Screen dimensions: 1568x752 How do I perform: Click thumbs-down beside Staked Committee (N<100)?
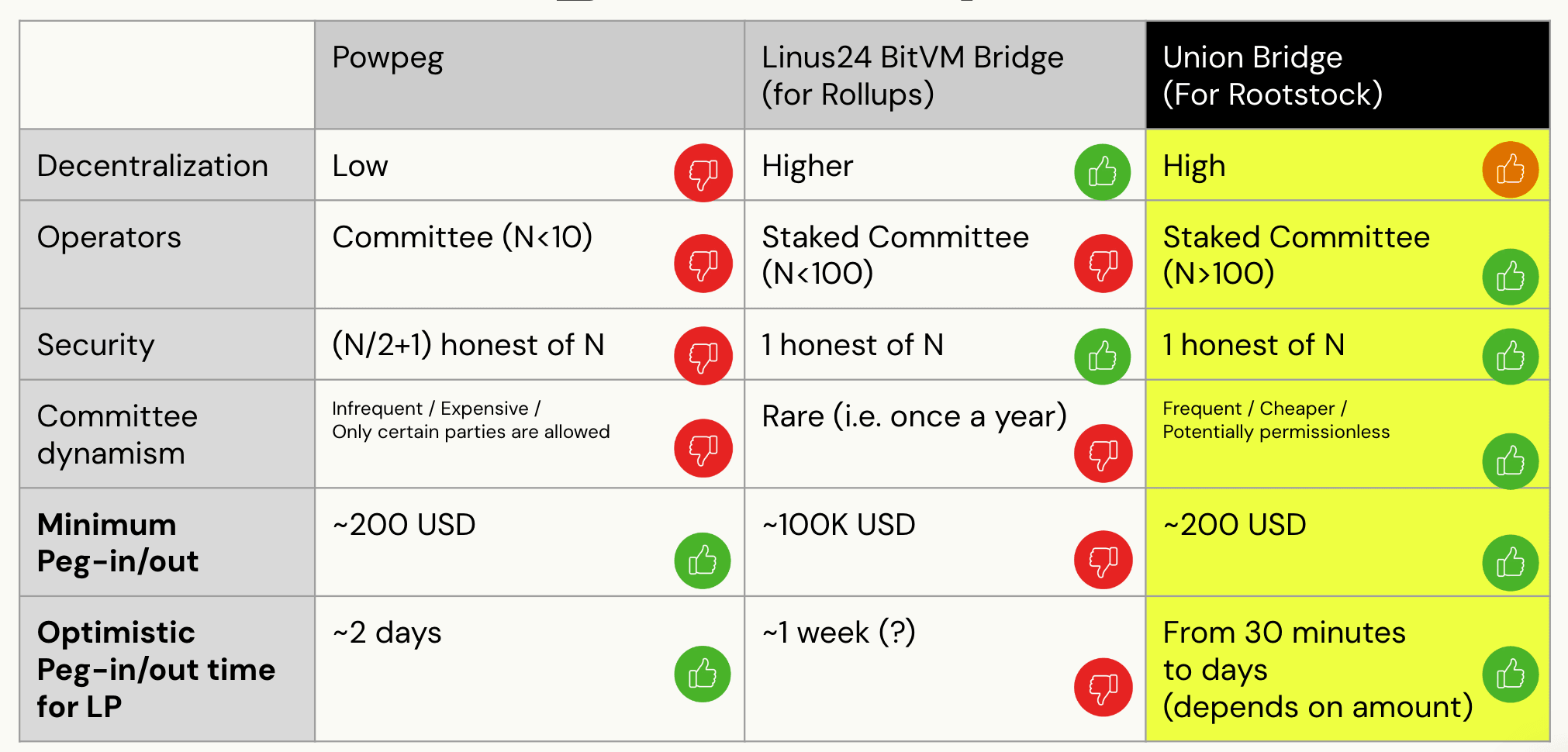(x=1103, y=264)
